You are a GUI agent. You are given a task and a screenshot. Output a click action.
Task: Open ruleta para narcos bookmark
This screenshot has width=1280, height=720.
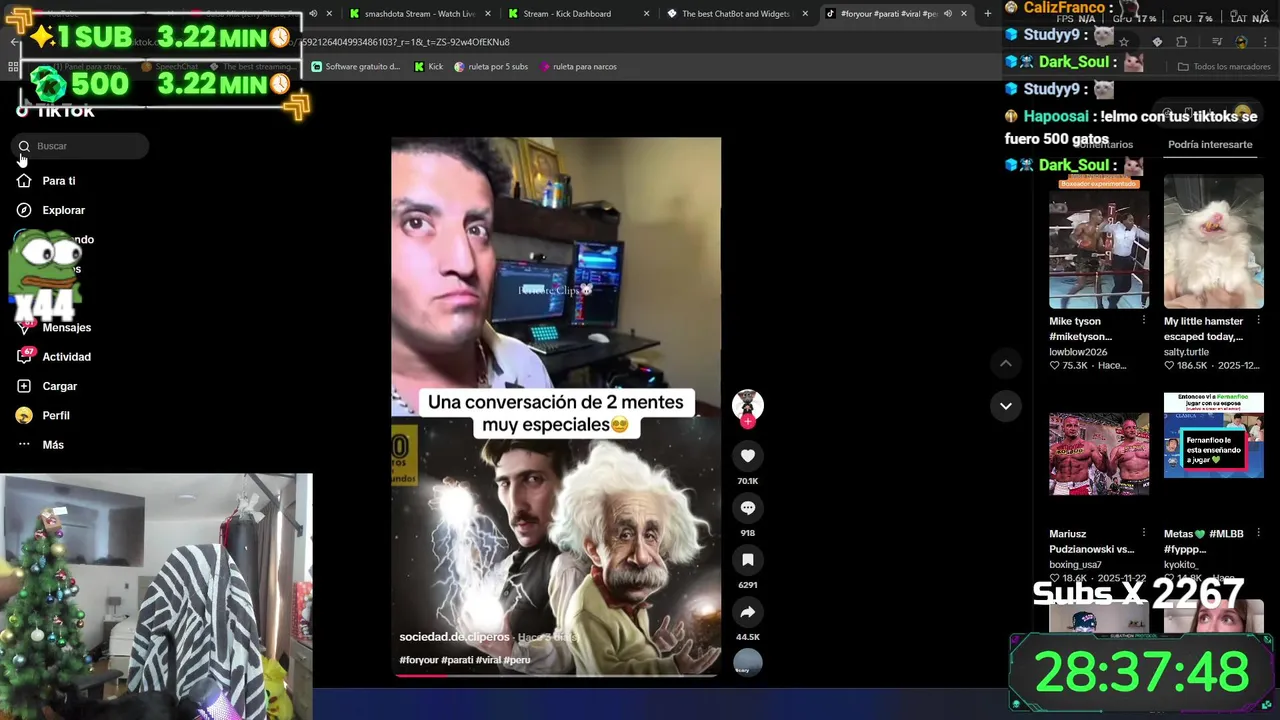[578, 67]
